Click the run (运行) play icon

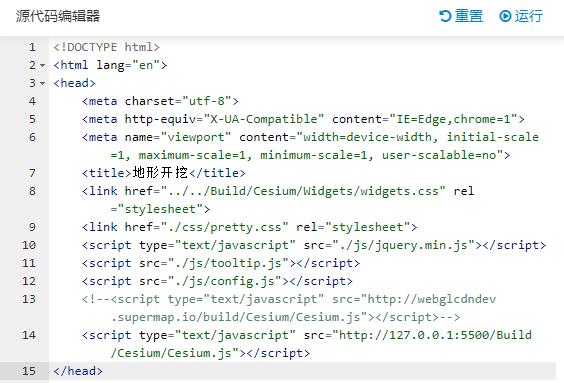(505, 16)
